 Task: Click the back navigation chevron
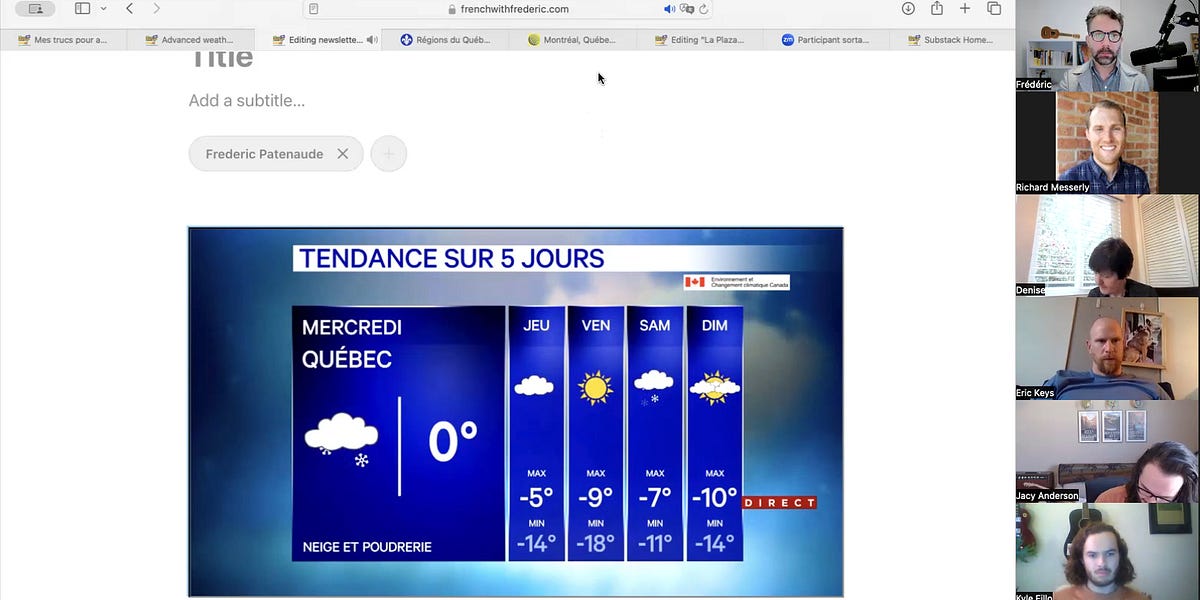[129, 8]
